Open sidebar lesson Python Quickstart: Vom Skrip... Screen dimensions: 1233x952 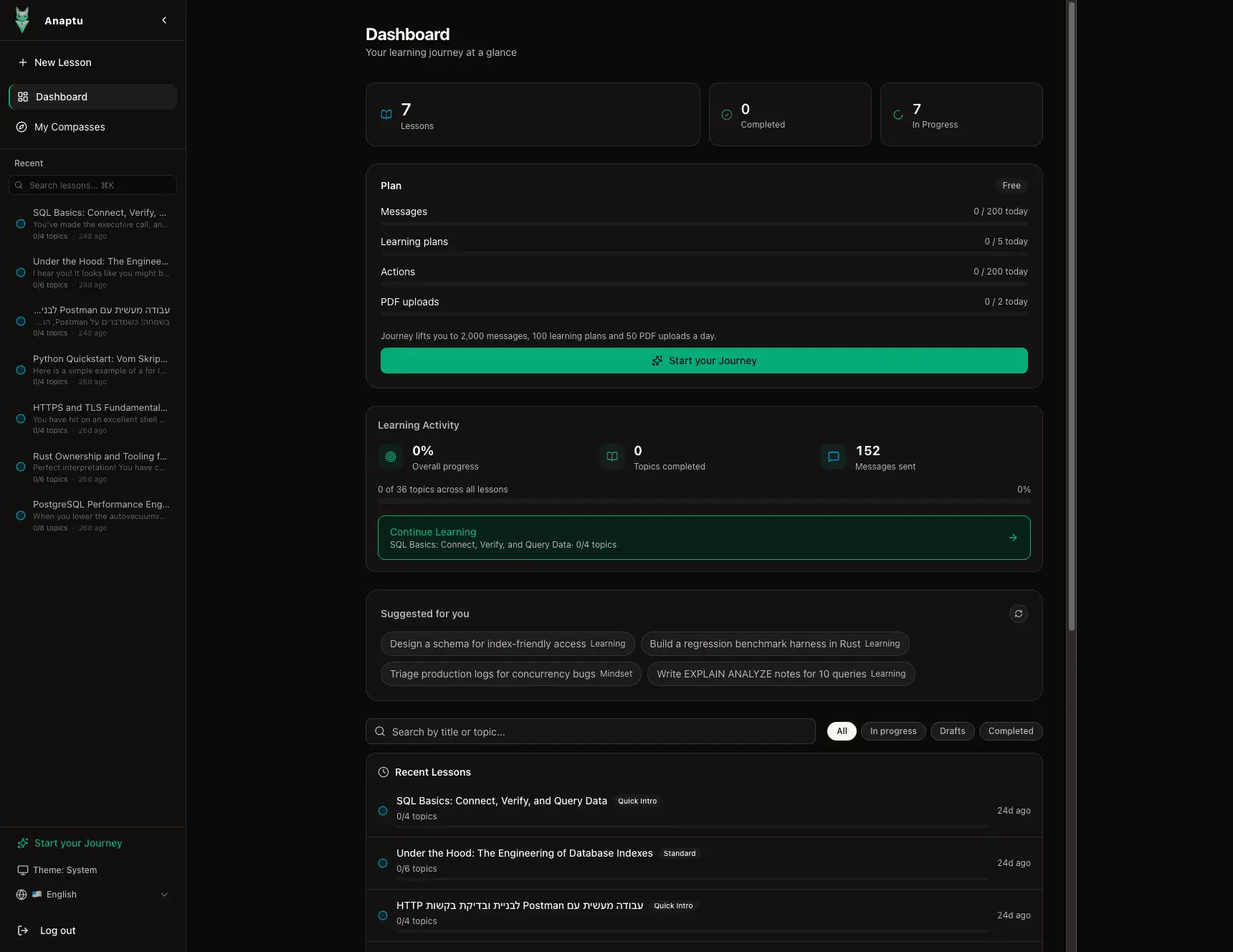tap(93, 370)
